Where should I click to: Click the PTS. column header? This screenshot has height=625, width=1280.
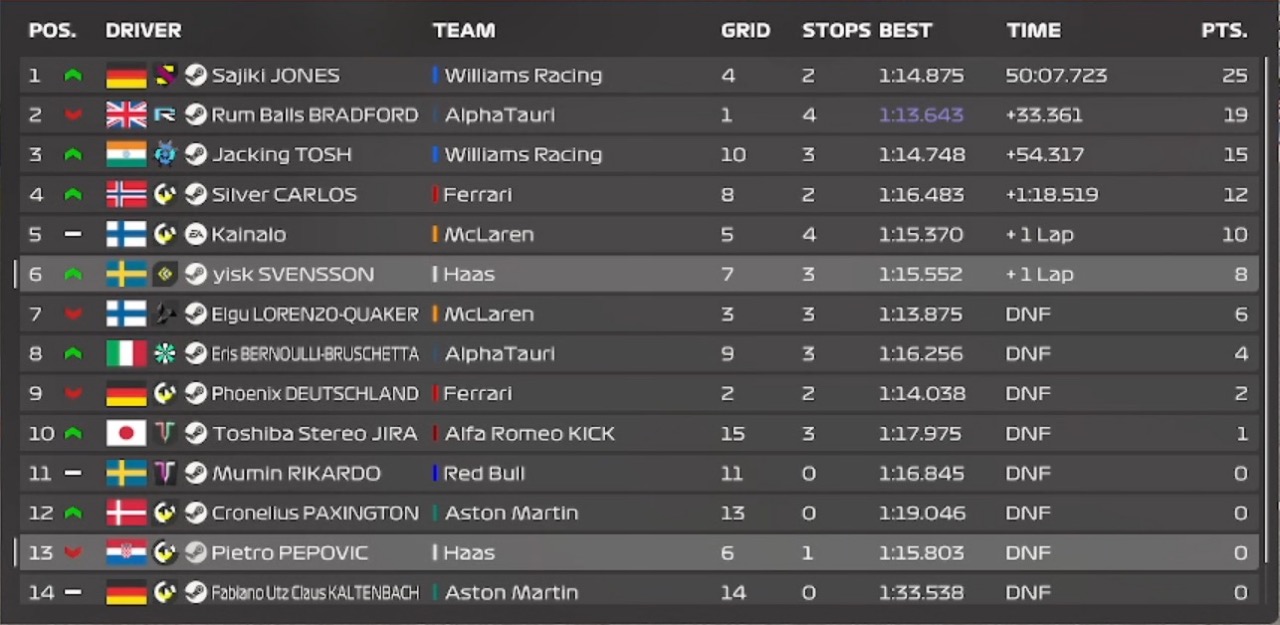coord(1224,30)
